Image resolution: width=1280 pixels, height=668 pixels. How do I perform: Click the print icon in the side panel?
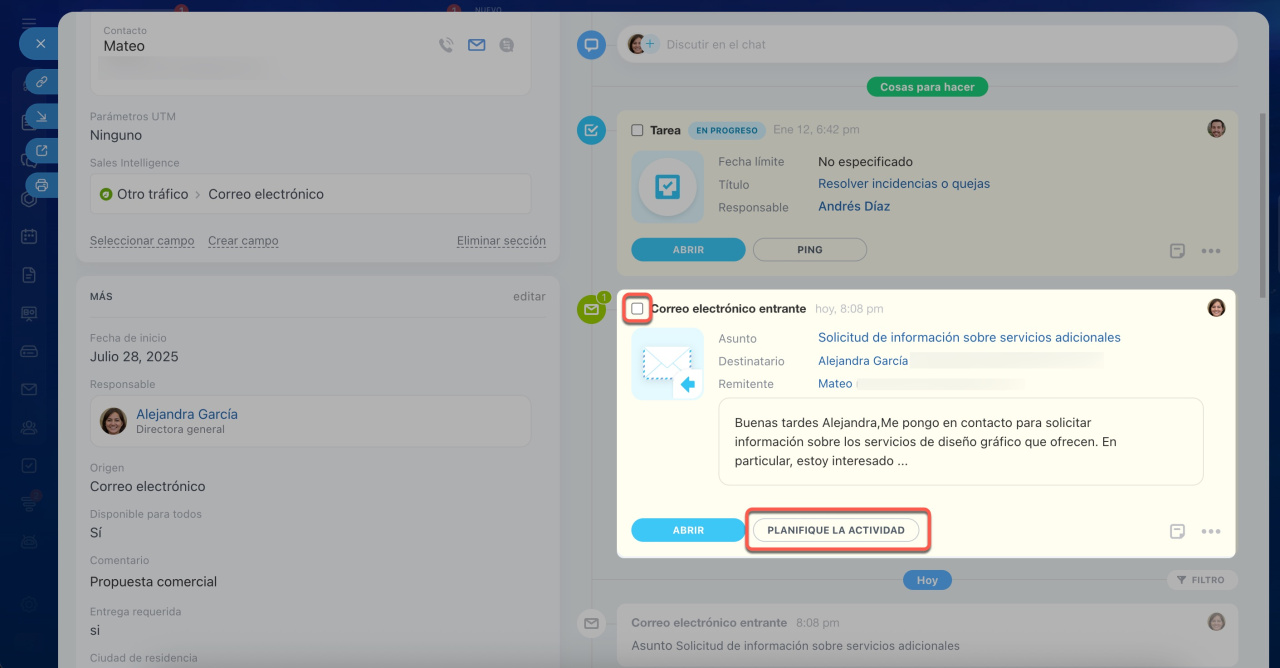42,185
